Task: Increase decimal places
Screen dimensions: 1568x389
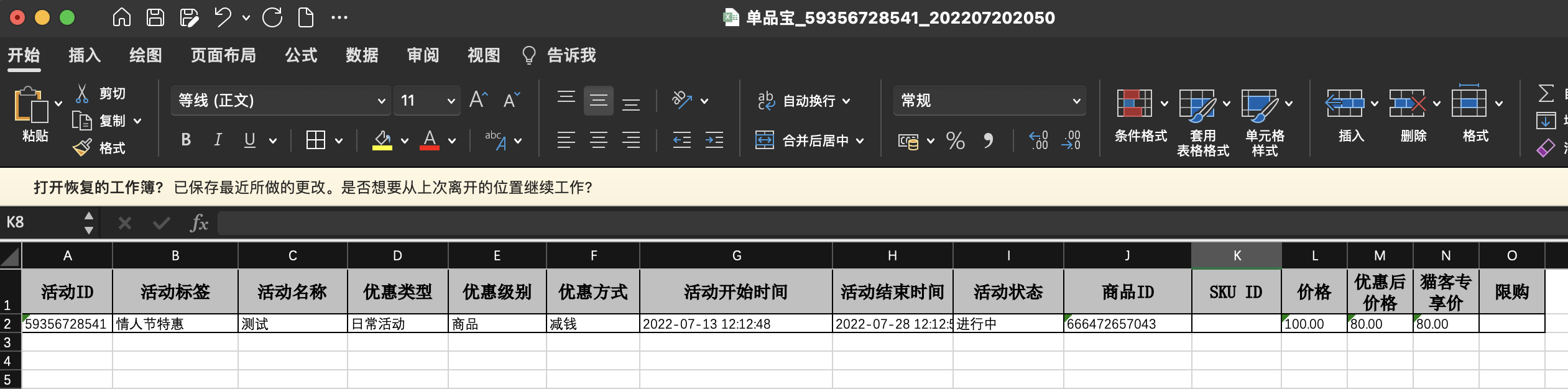Action: (1038, 140)
